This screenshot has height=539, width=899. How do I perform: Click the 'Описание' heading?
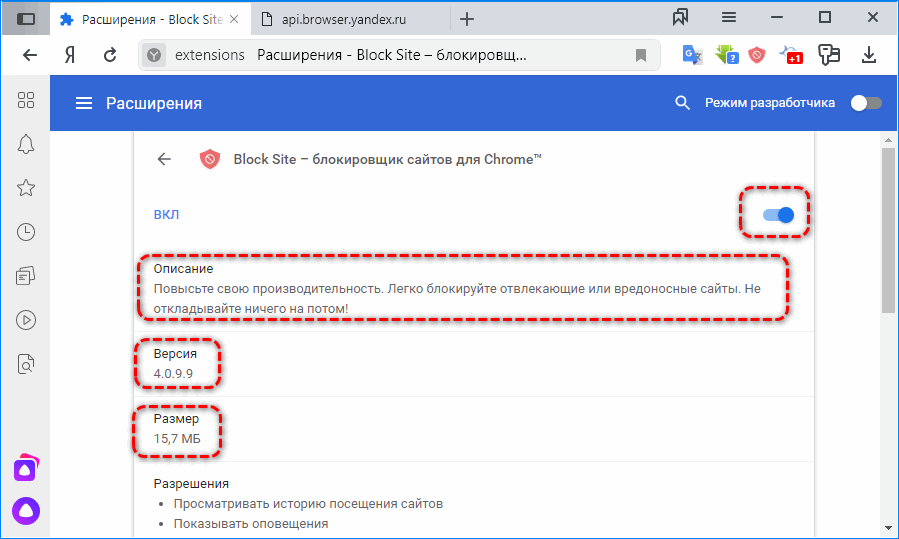click(x=183, y=269)
